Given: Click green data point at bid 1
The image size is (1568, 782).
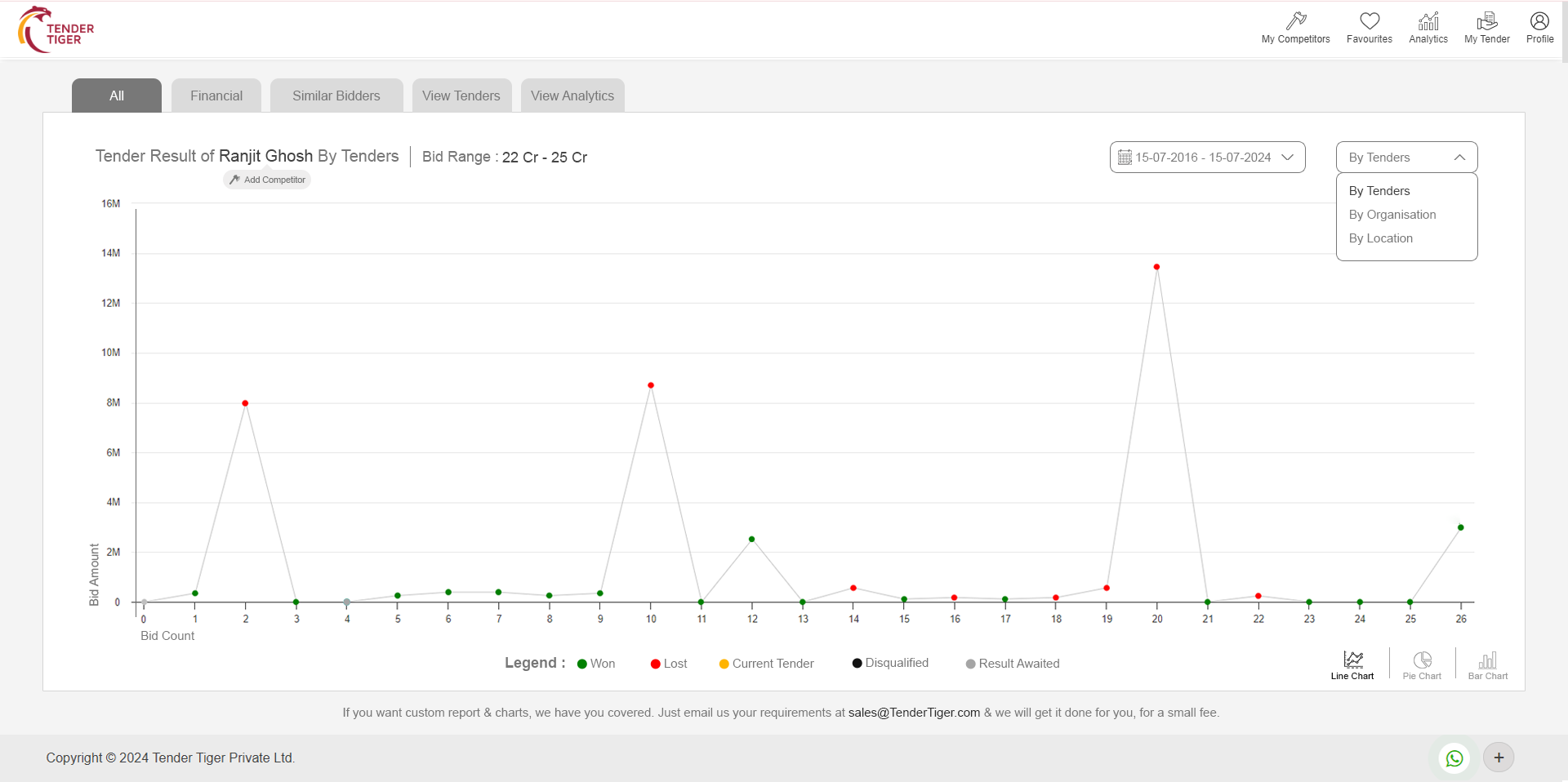Looking at the screenshot, I should pos(195,593).
